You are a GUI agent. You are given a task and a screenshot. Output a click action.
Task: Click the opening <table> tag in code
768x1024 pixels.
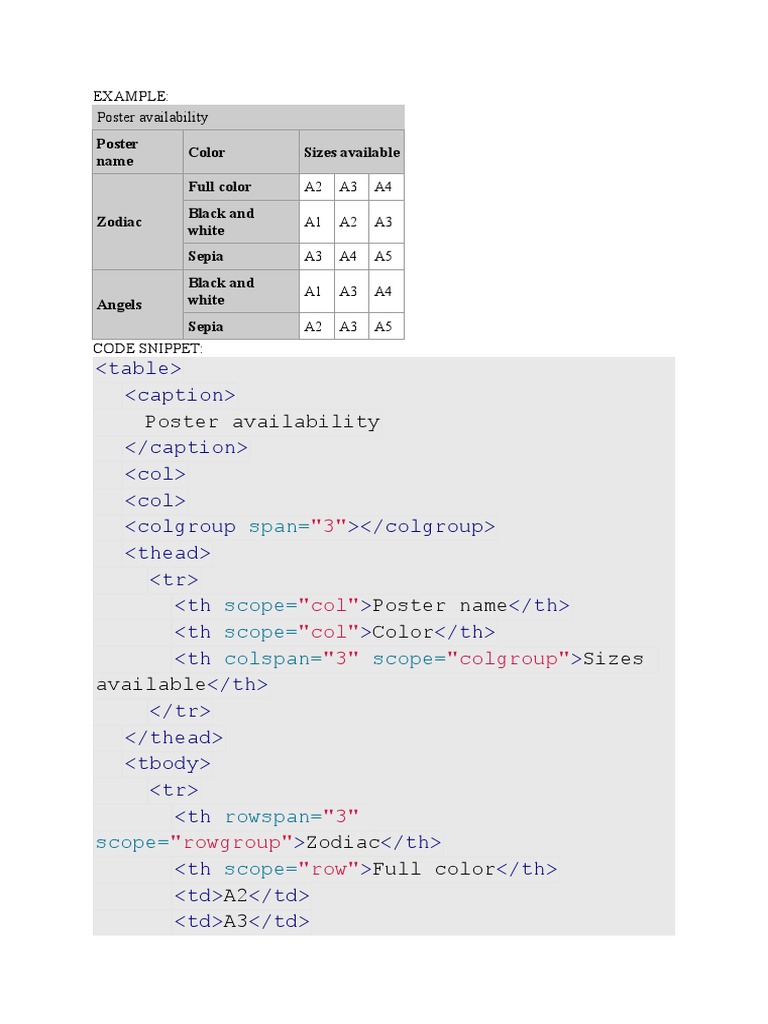click(x=139, y=369)
